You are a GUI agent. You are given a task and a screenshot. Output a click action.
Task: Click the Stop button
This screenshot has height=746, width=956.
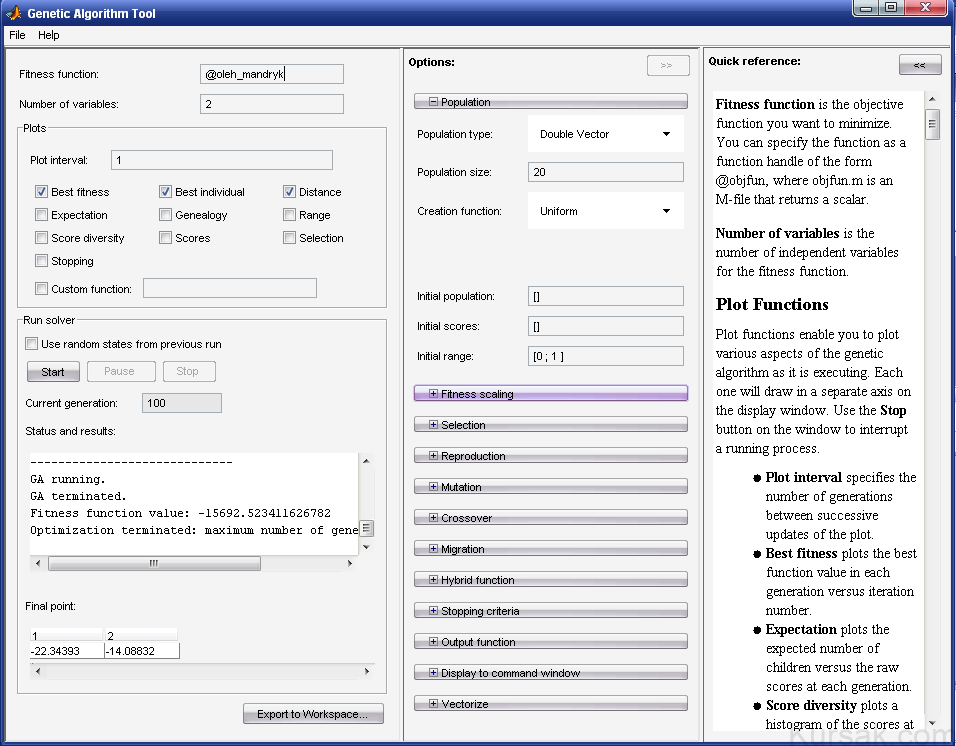tap(189, 372)
